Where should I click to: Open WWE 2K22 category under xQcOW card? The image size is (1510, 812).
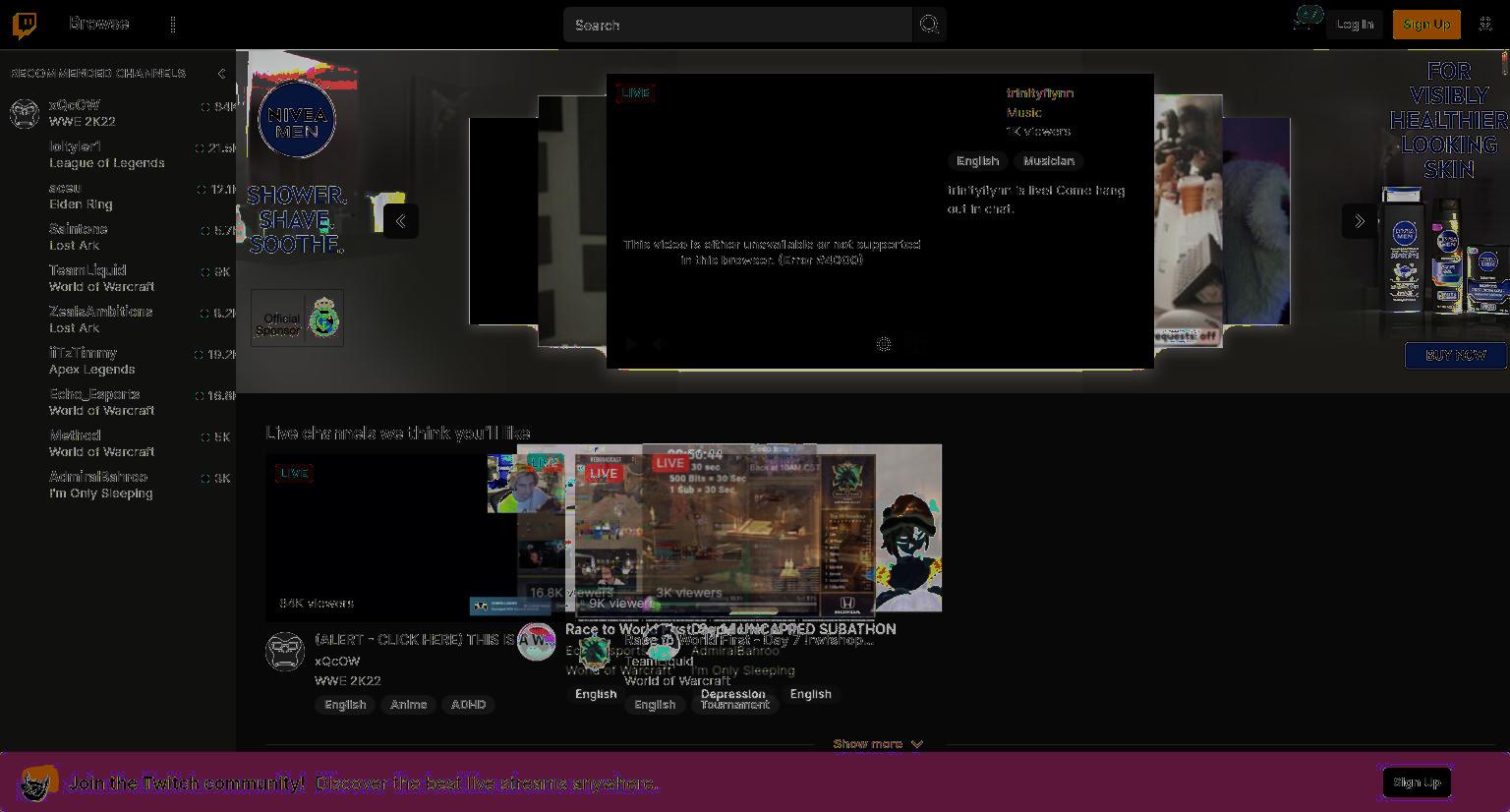(x=348, y=680)
